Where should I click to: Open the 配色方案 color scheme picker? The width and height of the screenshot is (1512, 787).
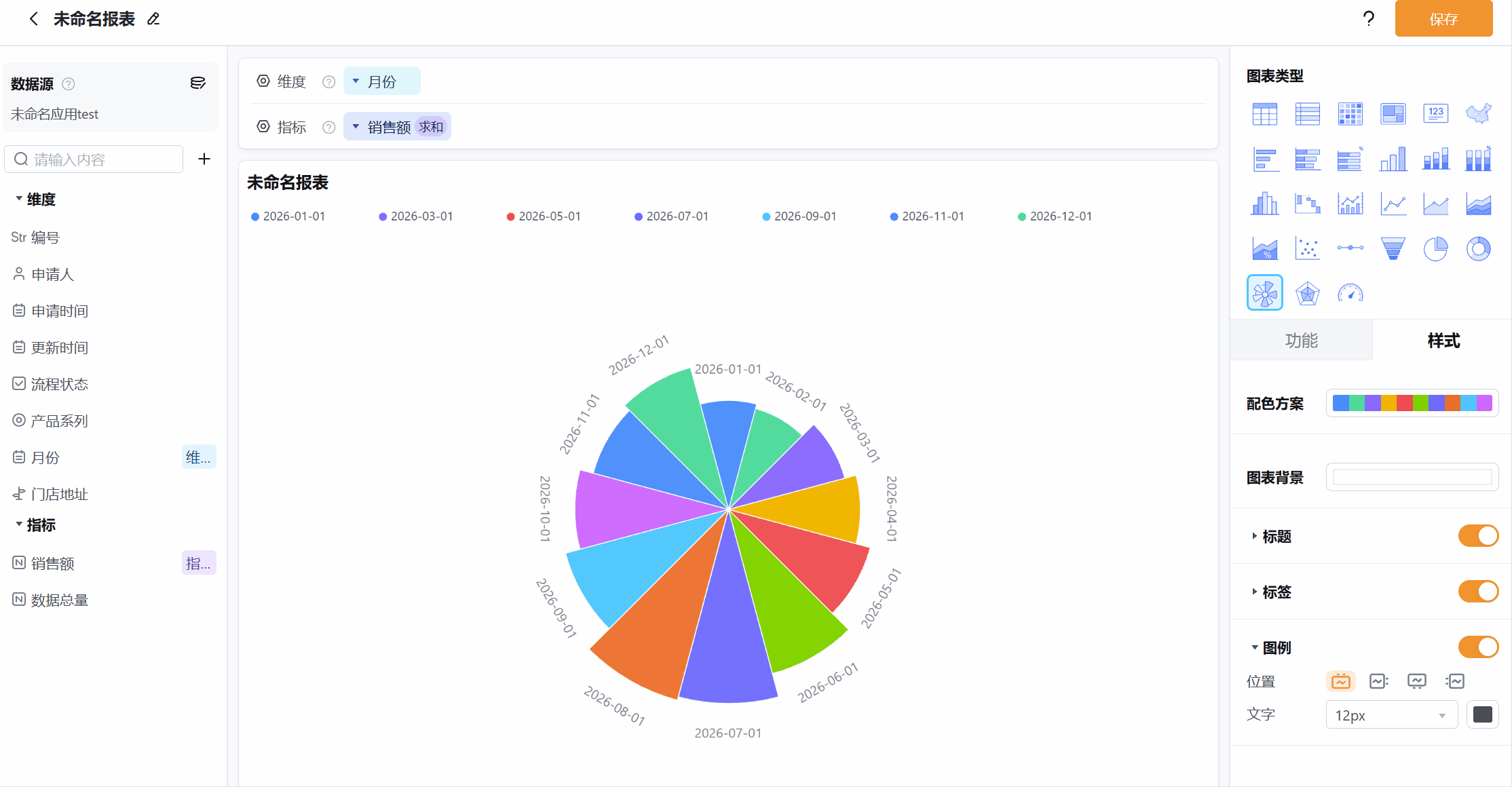[1412, 403]
